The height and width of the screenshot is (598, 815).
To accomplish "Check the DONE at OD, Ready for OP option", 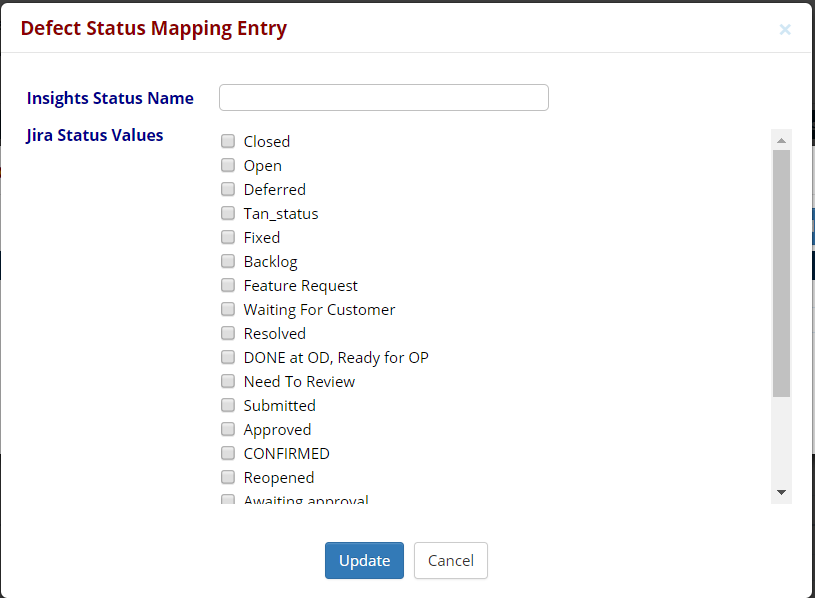I will tap(227, 357).
